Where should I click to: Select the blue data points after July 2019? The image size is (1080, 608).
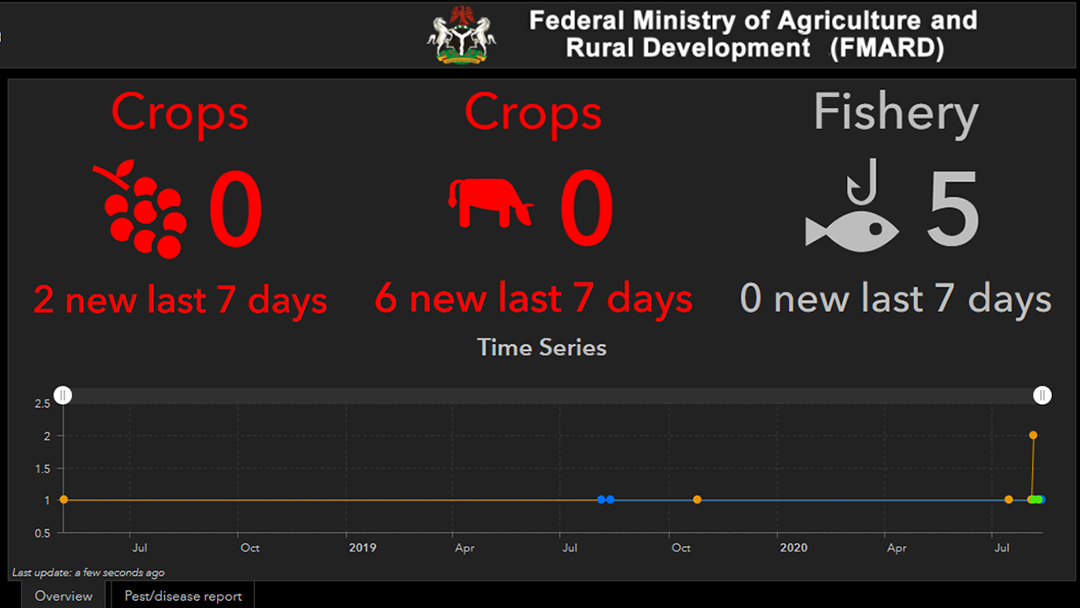click(605, 500)
